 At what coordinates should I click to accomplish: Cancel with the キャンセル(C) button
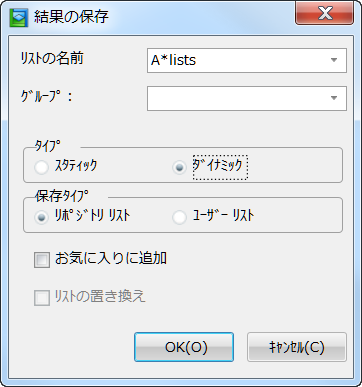297,347
